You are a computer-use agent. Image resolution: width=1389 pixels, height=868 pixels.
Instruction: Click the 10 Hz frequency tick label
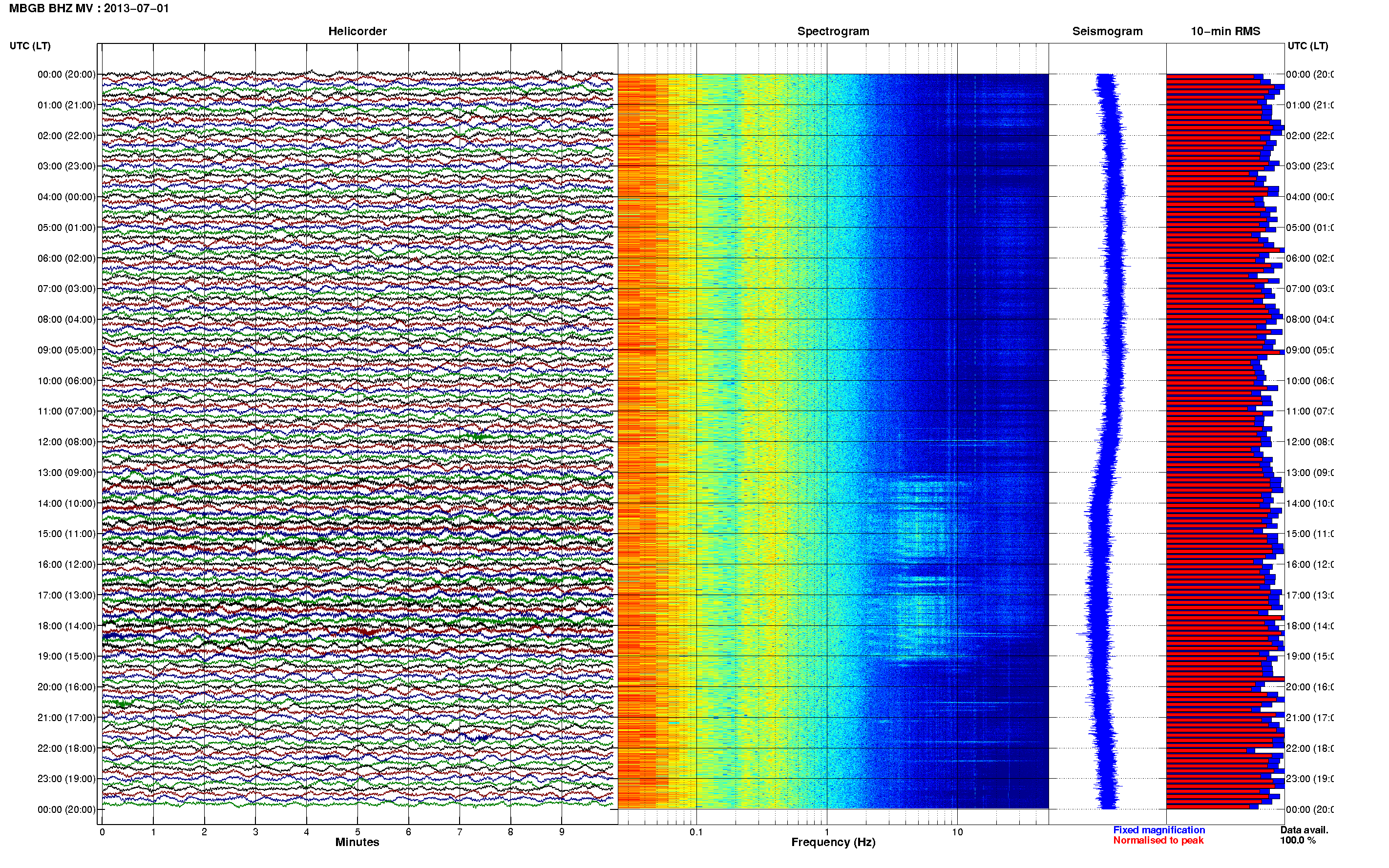[957, 832]
